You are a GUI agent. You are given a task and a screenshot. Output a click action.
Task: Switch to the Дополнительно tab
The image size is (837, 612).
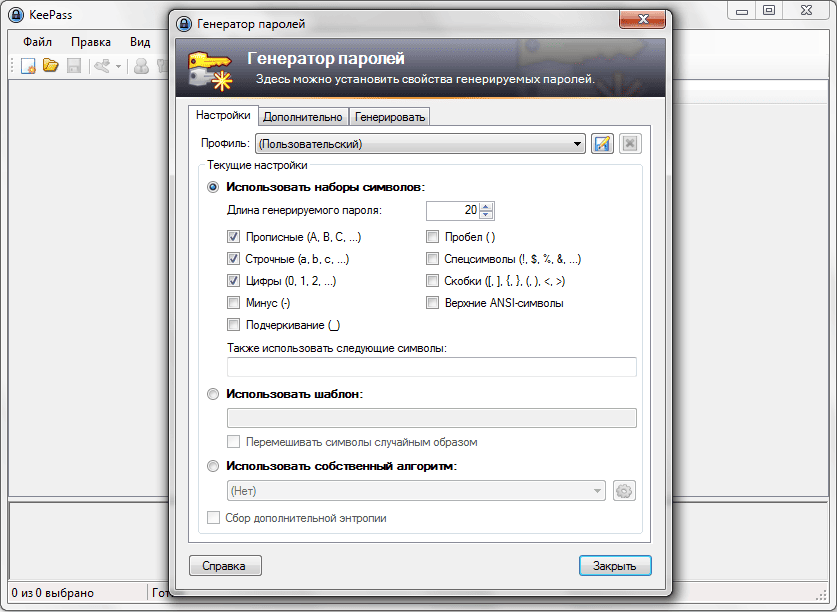[304, 117]
